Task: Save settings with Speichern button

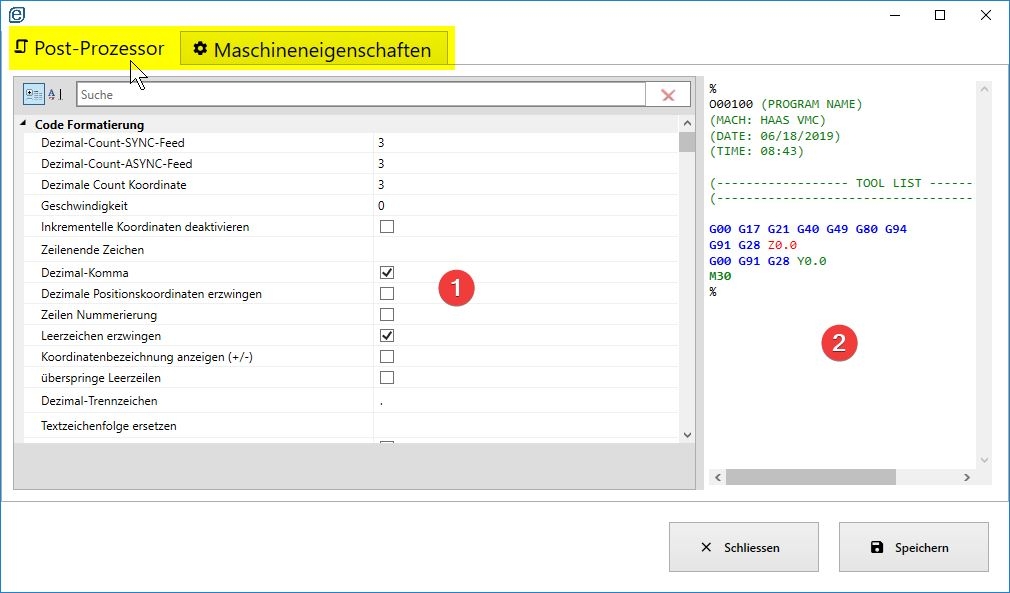Action: click(x=913, y=547)
